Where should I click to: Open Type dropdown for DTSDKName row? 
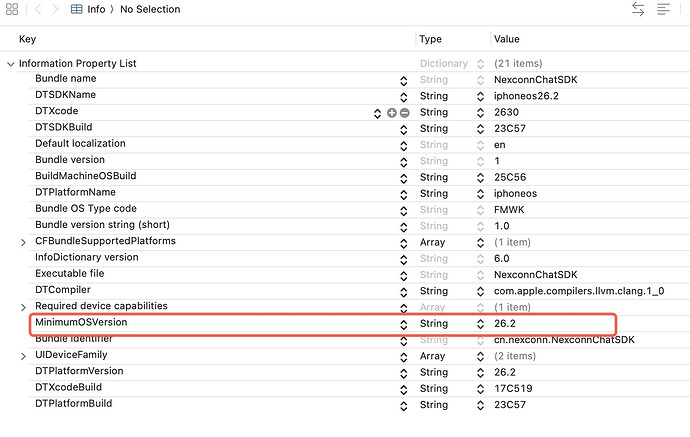coord(479,96)
